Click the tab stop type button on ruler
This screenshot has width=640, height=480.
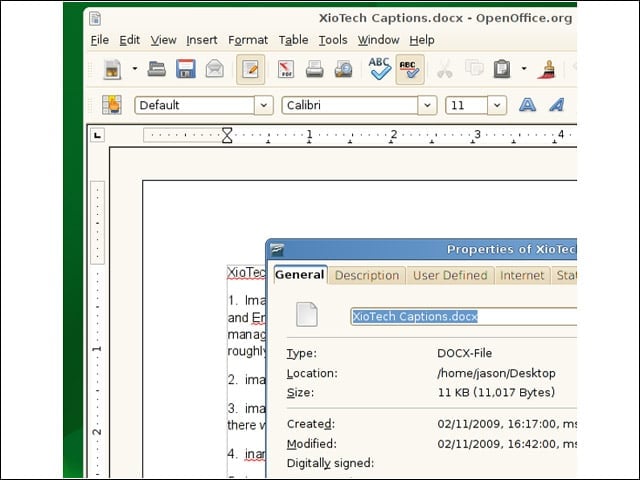(97, 135)
